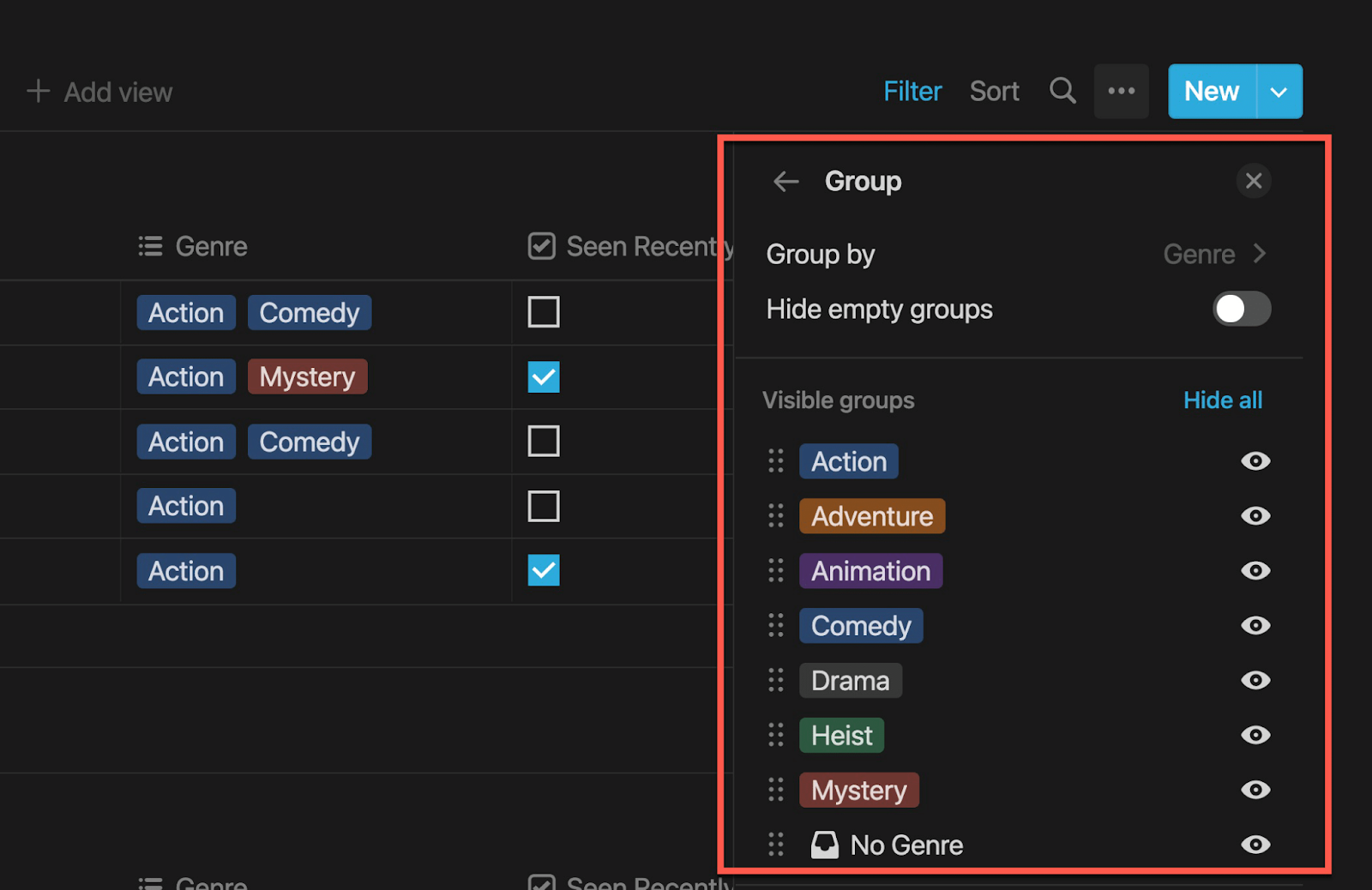Uncheck the checked box in Action-only row
Viewport: 1372px width, 890px height.
(x=544, y=570)
